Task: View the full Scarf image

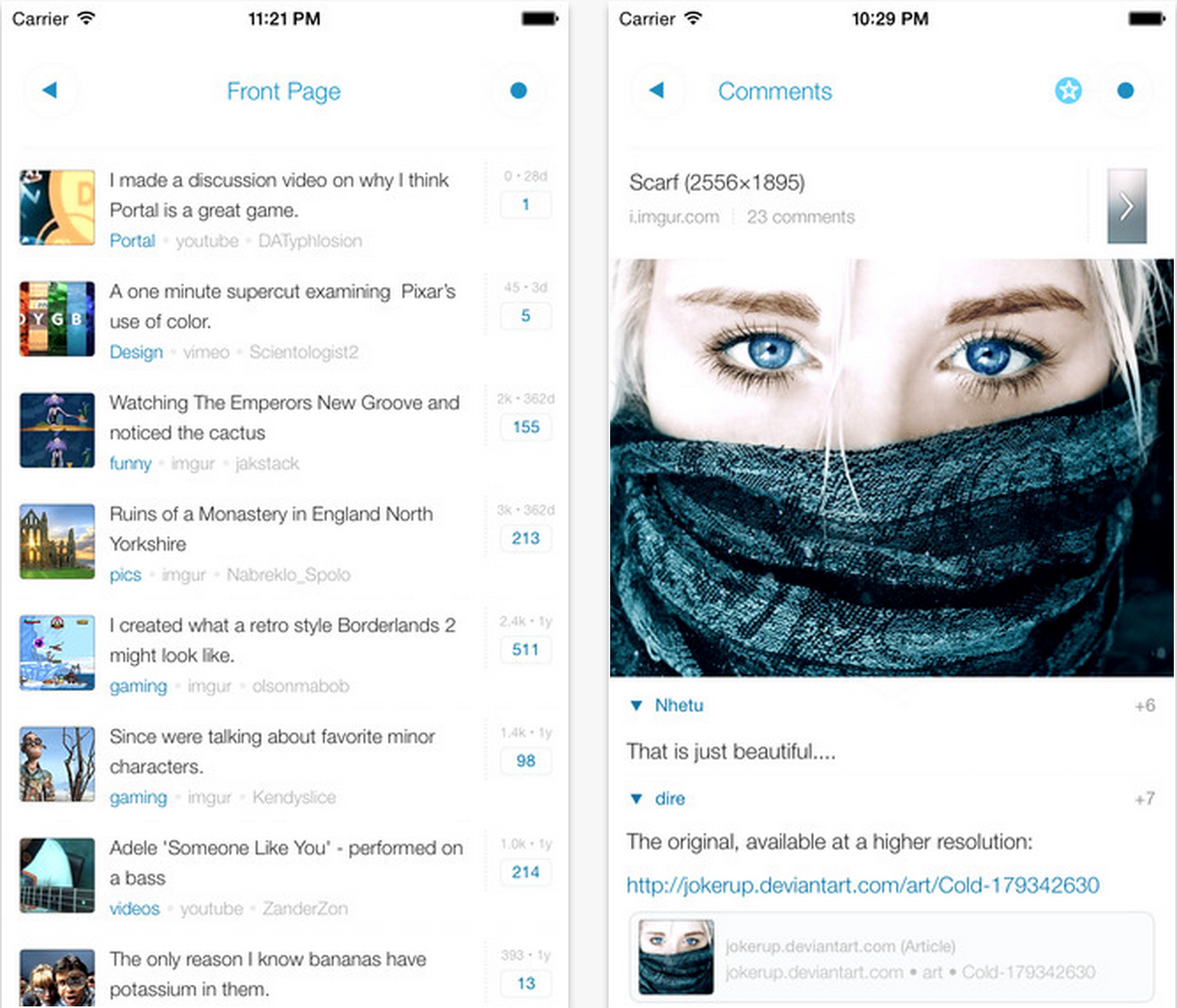Action: (x=891, y=467)
